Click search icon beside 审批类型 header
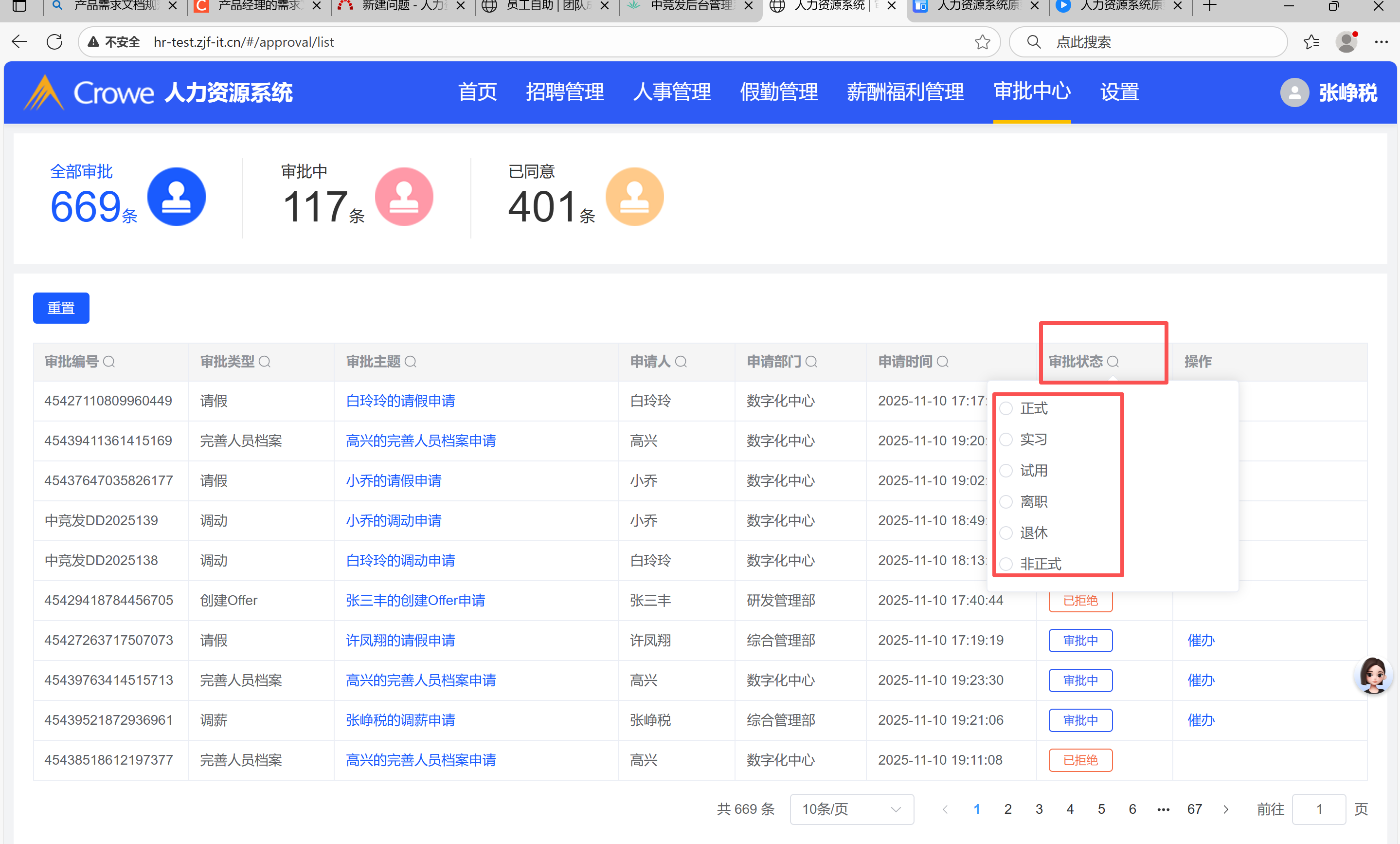 (265, 362)
